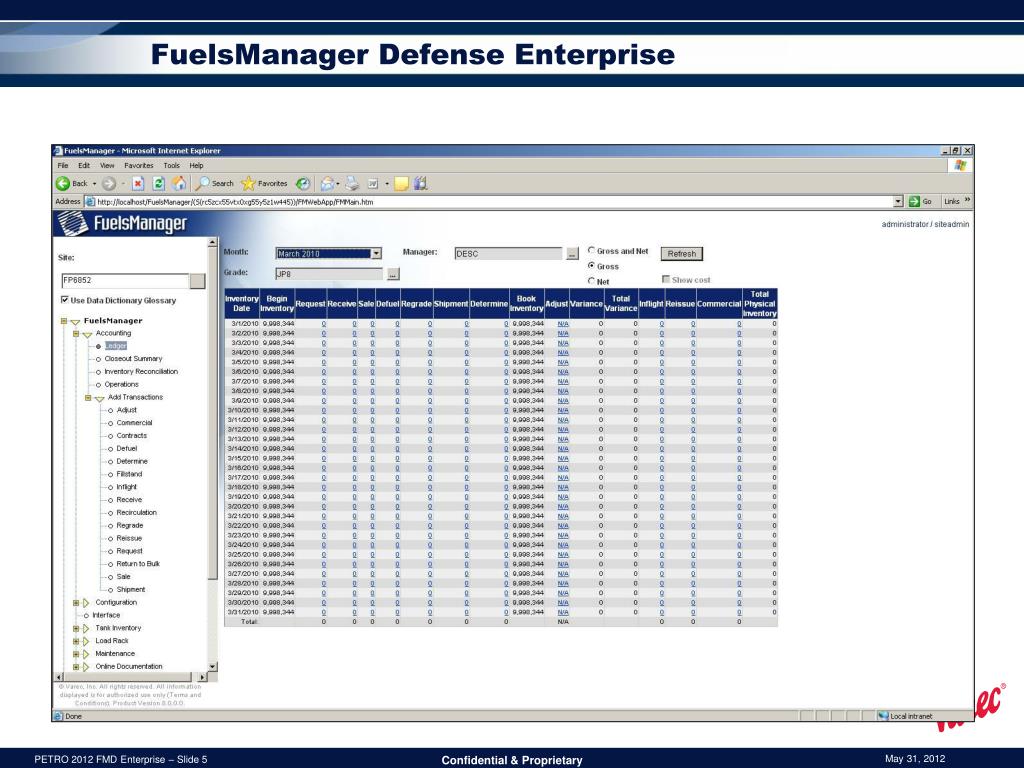Select the Net radio option
Screen dimensions: 1024x768
coord(591,281)
